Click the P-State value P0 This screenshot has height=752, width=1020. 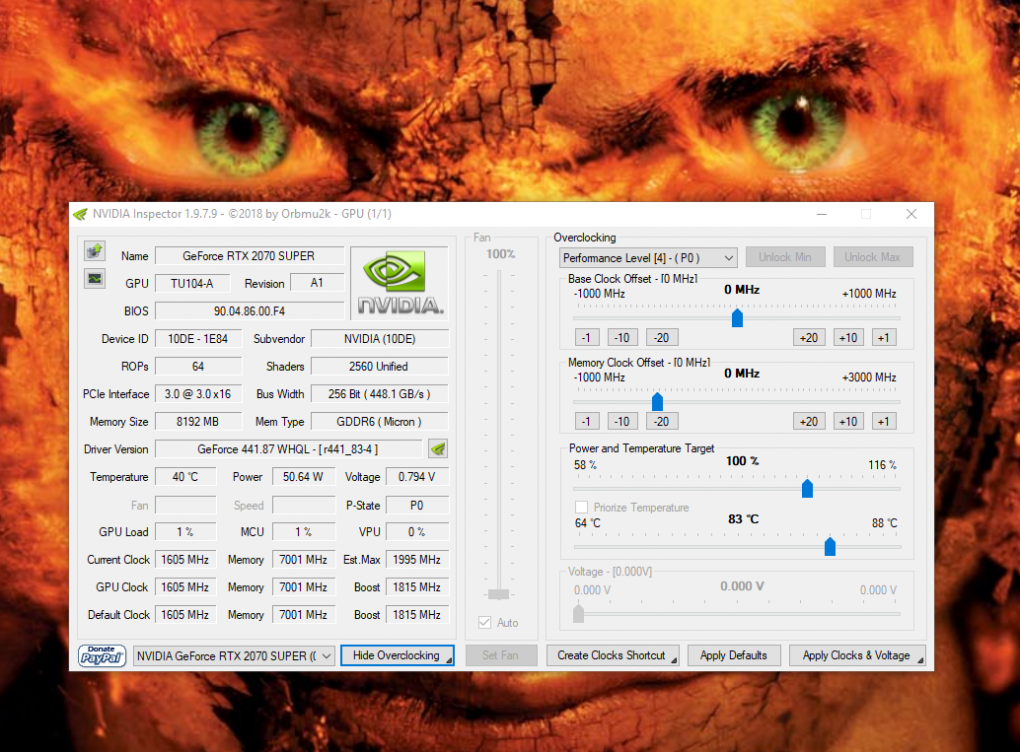(x=417, y=505)
